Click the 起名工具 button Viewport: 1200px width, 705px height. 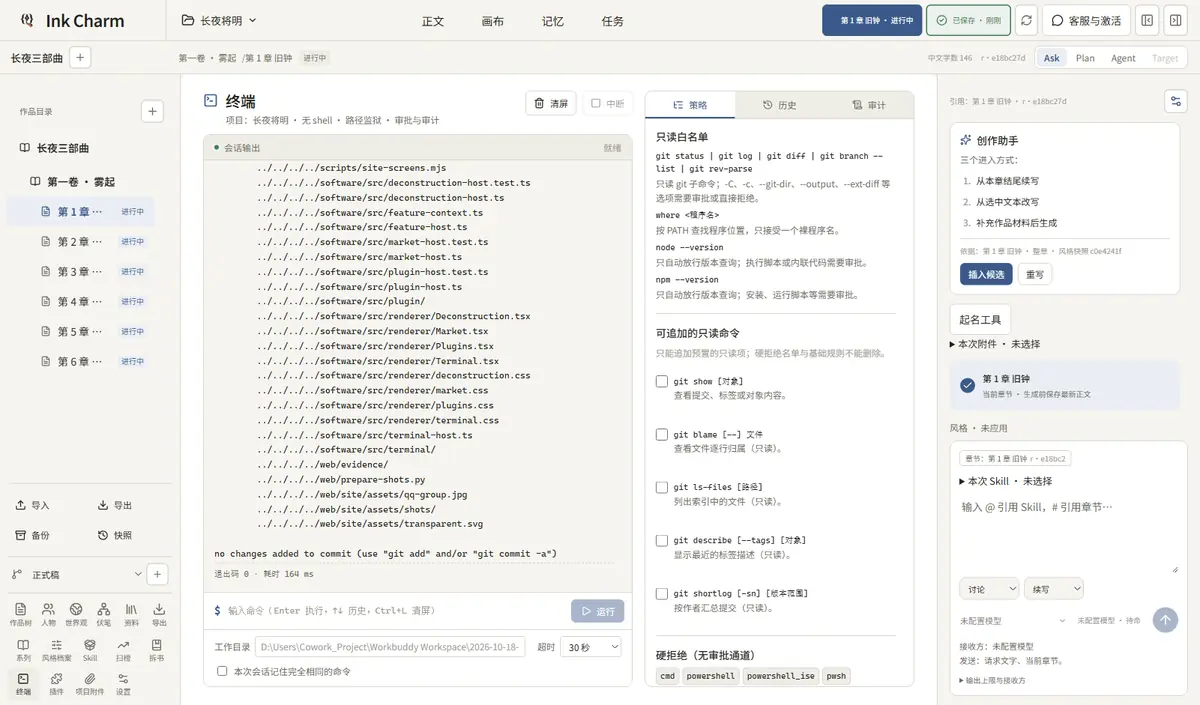pos(980,320)
